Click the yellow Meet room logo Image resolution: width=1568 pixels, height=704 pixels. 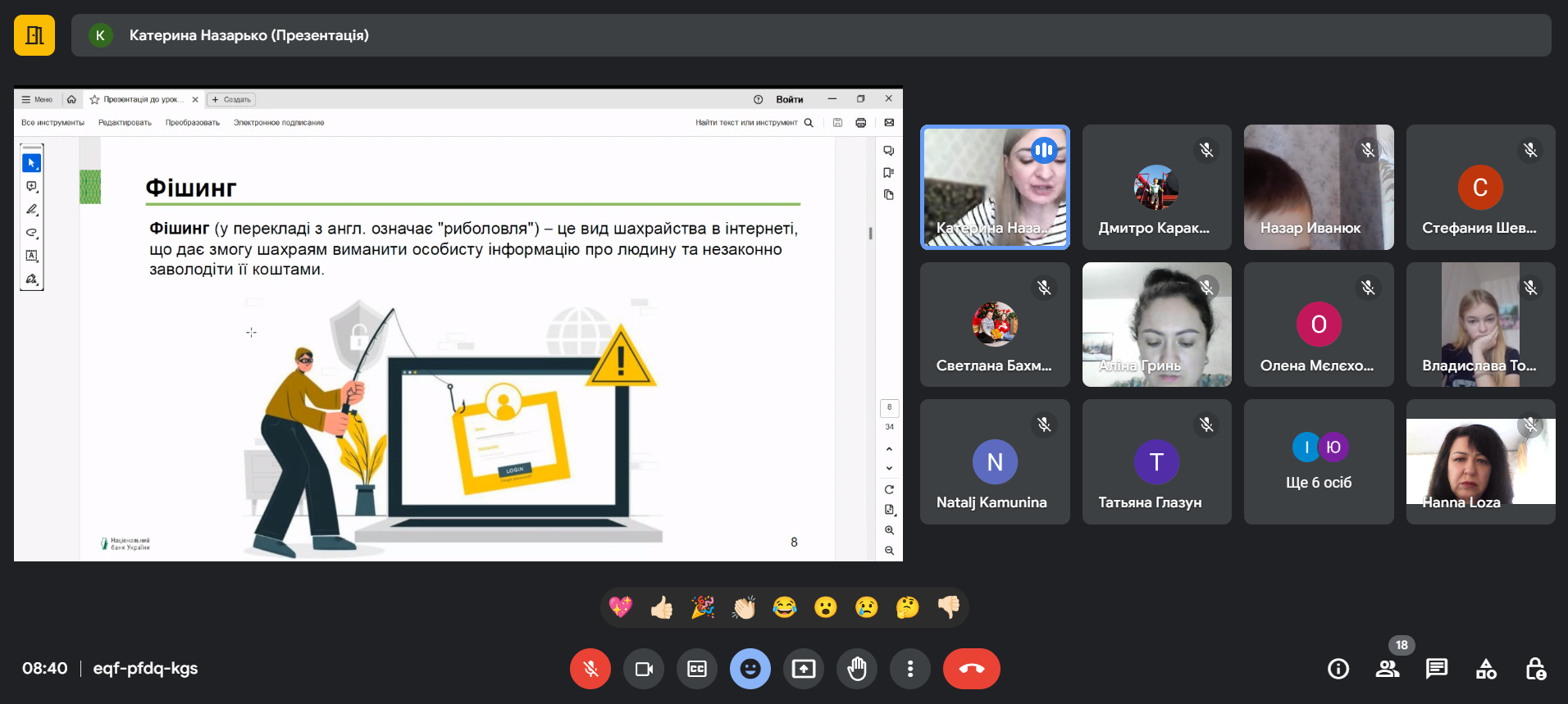(x=34, y=35)
